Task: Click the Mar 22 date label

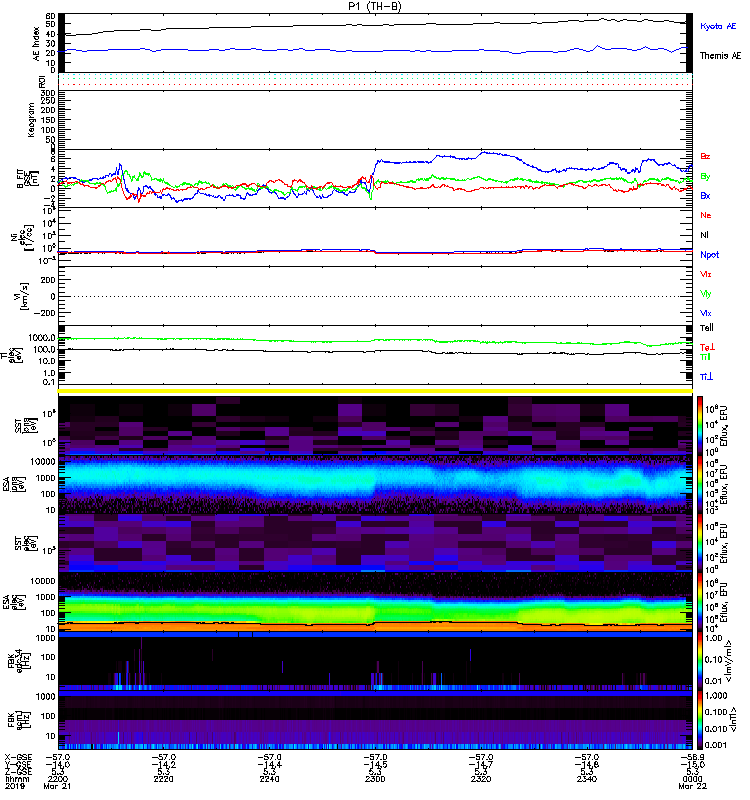Action: [x=693, y=786]
